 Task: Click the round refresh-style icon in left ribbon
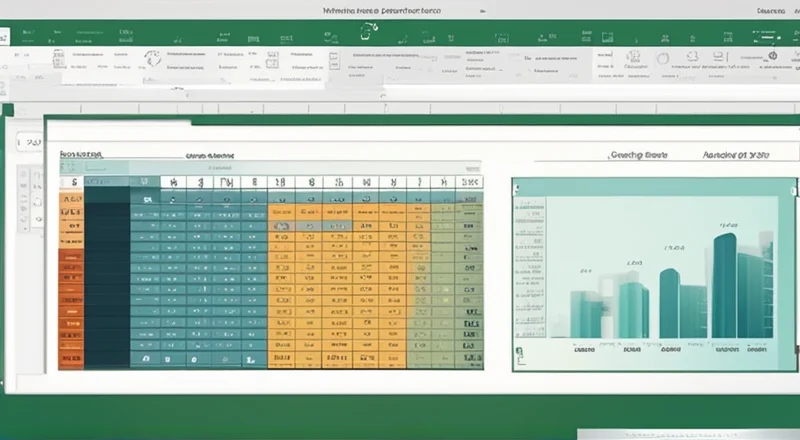(153, 58)
